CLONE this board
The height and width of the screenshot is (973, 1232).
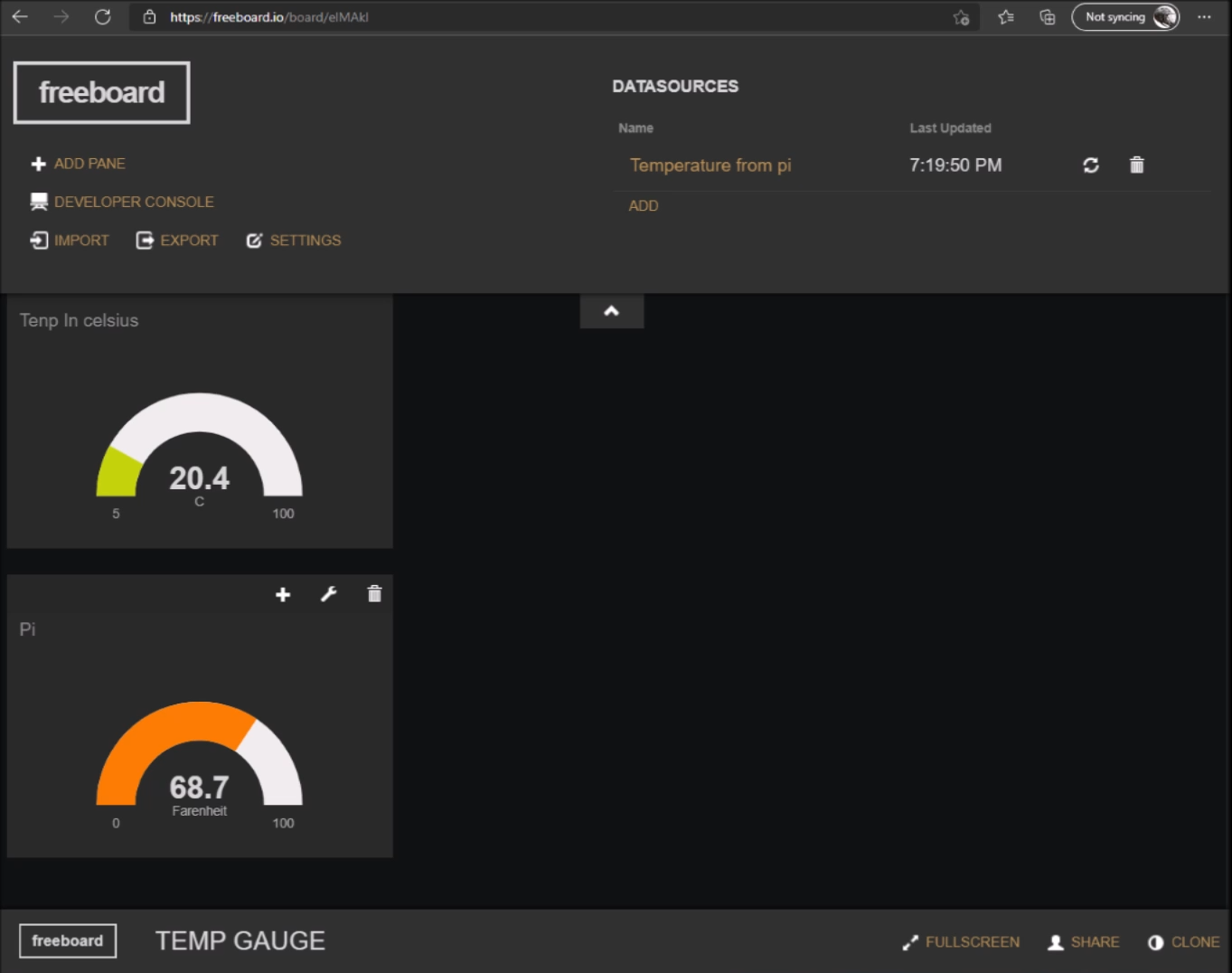(1183, 942)
